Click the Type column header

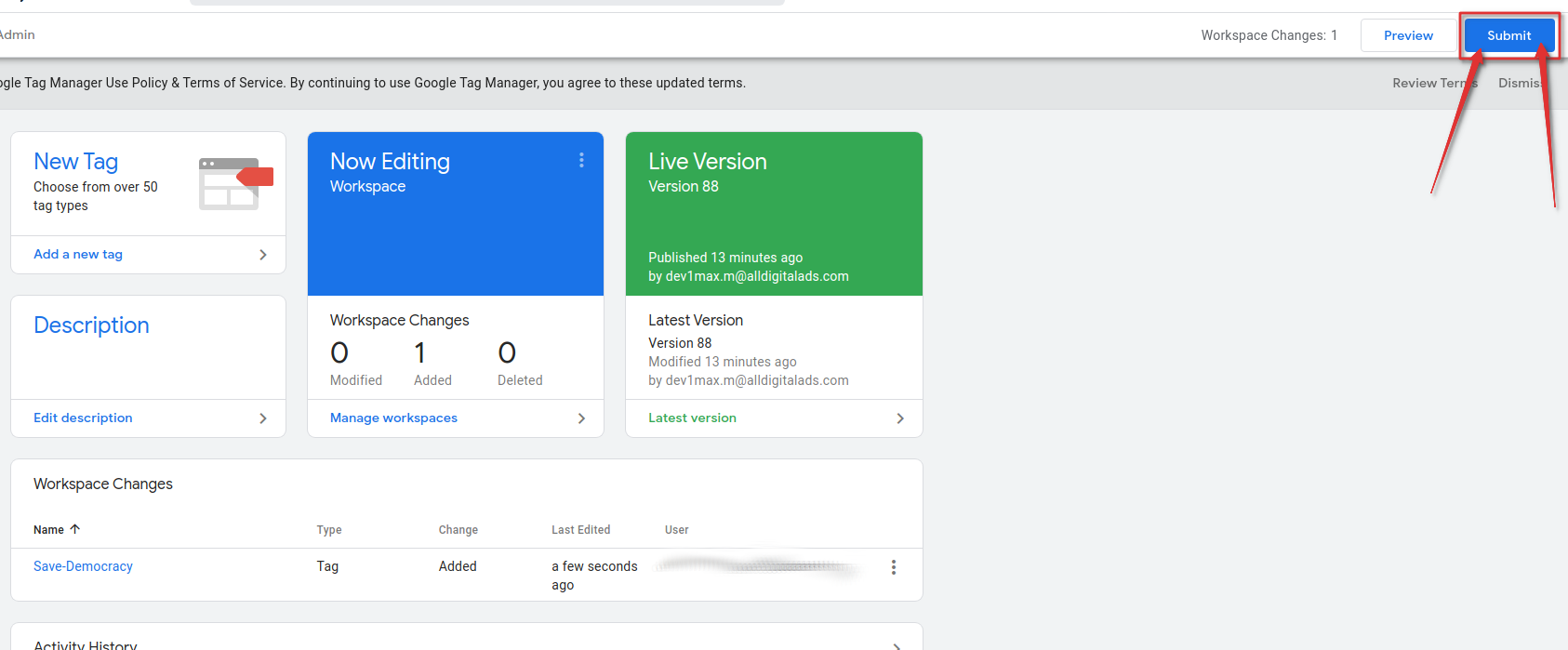[x=329, y=530]
